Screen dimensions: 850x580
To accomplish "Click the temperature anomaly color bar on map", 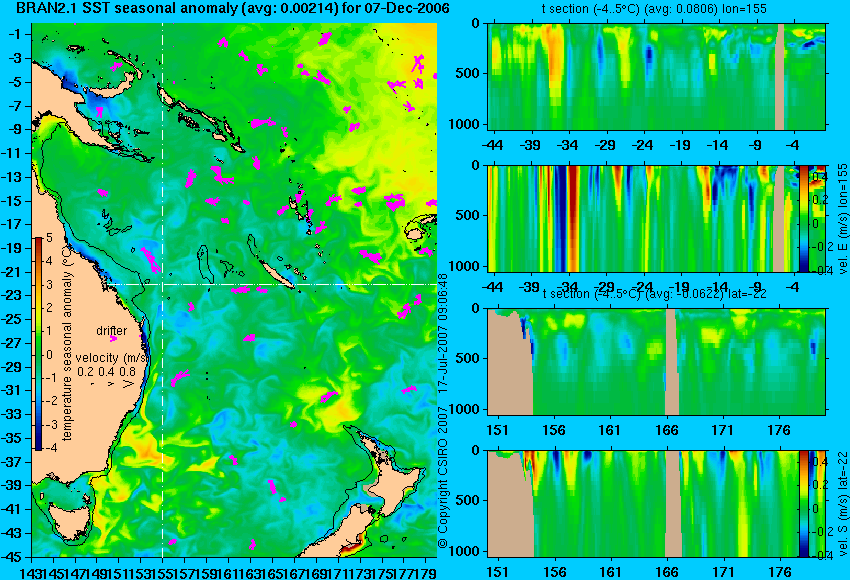I will (39, 344).
